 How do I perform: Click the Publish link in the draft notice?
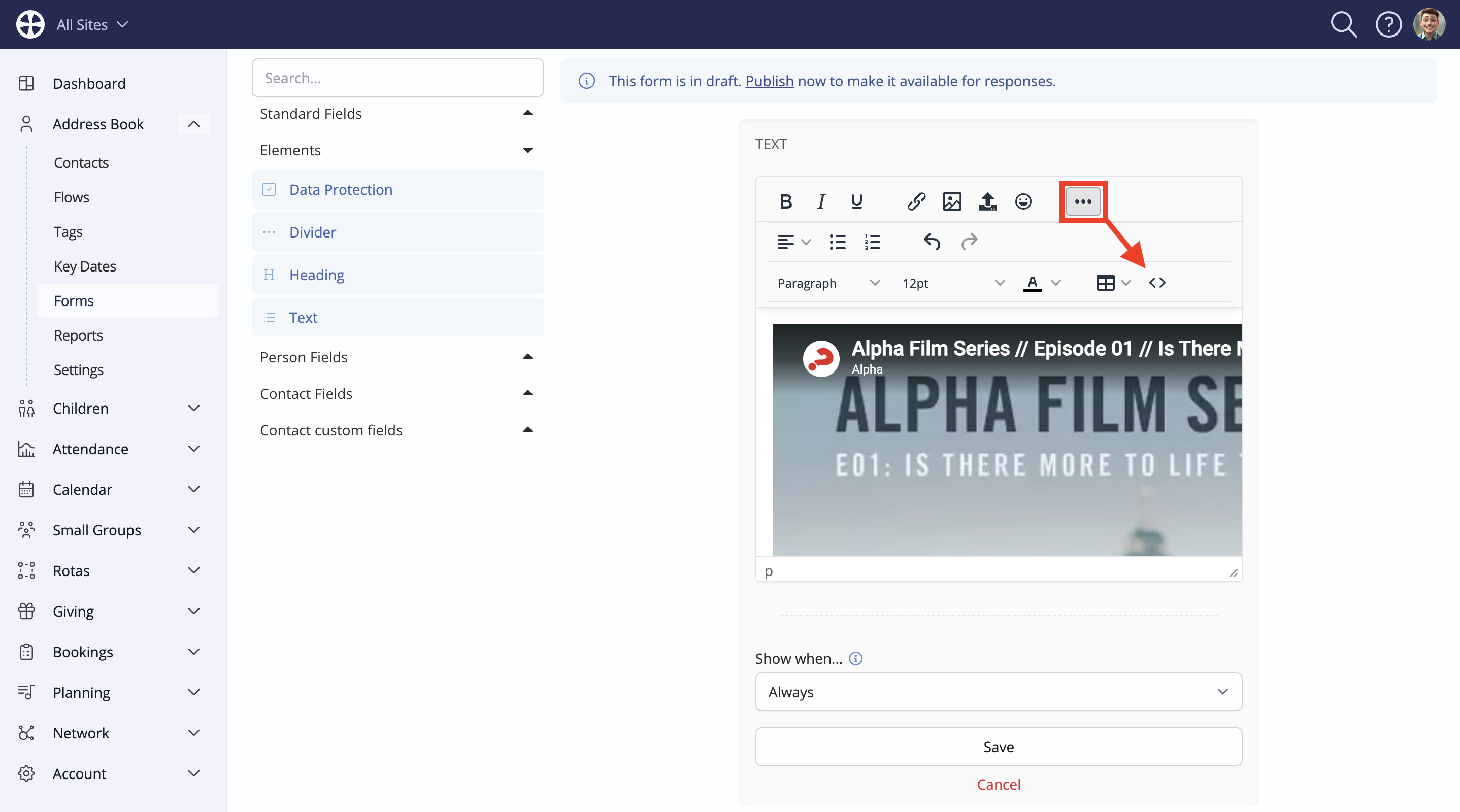[x=769, y=81]
